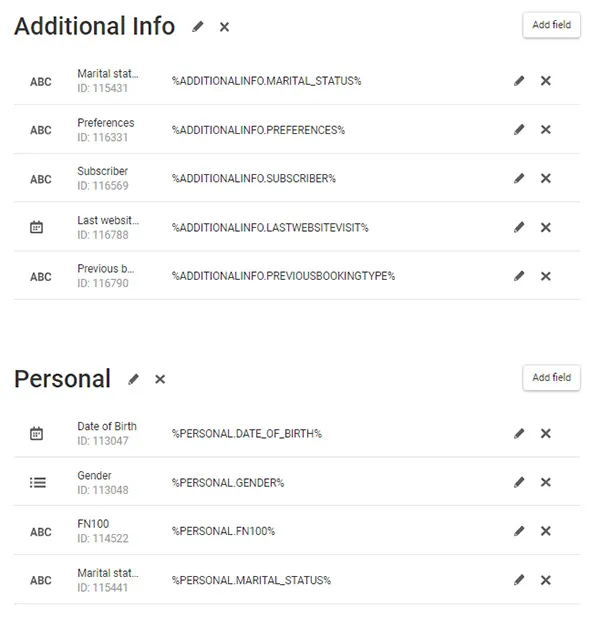This screenshot has width=600, height=638.
Task: Edit the Additional Info section title
Action: pyautogui.click(x=198, y=27)
